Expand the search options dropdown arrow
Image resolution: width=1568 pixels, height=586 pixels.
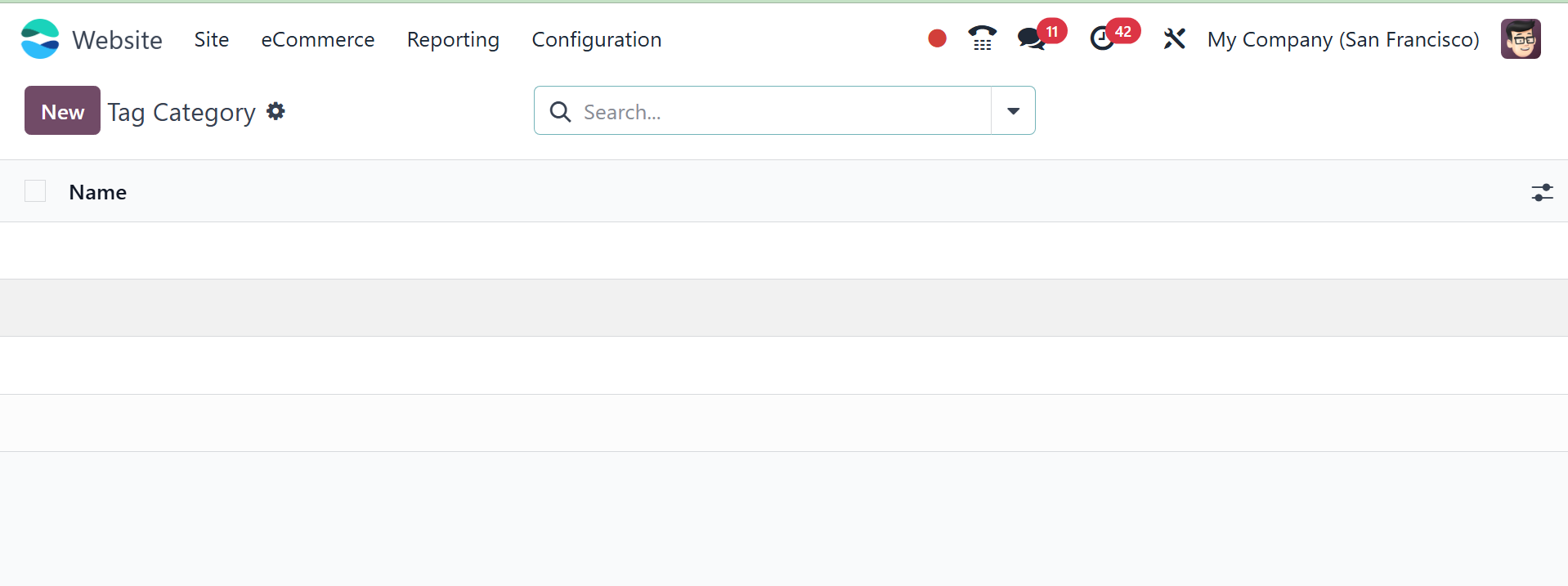pos(1013,111)
